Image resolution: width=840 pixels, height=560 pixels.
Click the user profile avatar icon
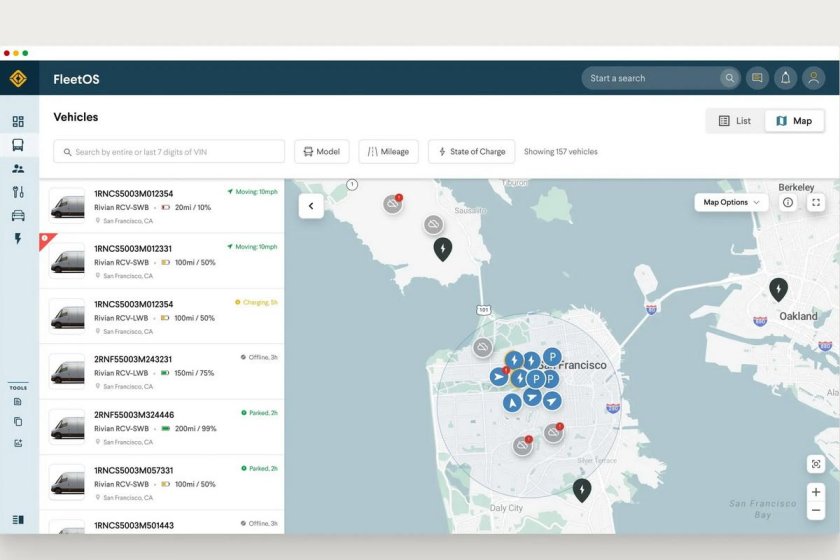point(814,78)
